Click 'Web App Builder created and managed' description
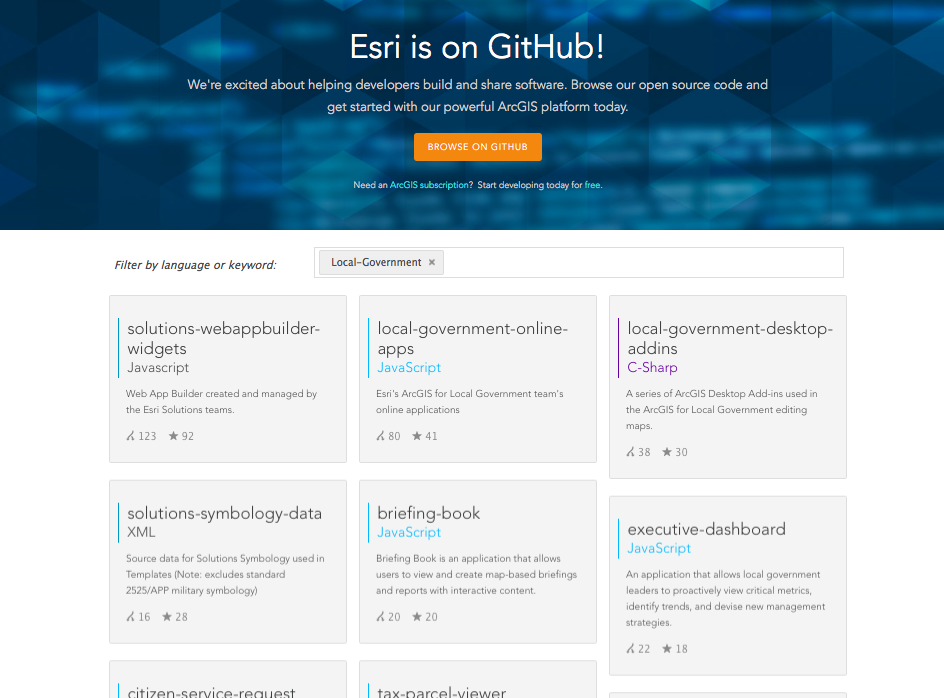This screenshot has width=944, height=698. 221,402
